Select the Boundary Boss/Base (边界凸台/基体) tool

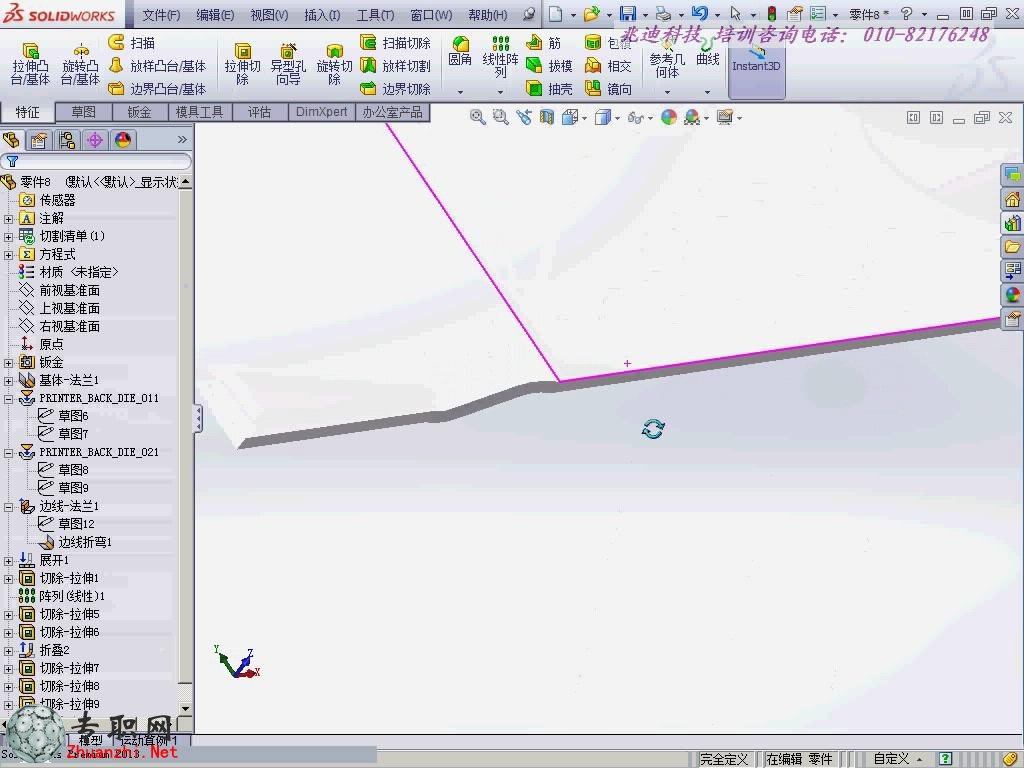pyautogui.click(x=157, y=89)
